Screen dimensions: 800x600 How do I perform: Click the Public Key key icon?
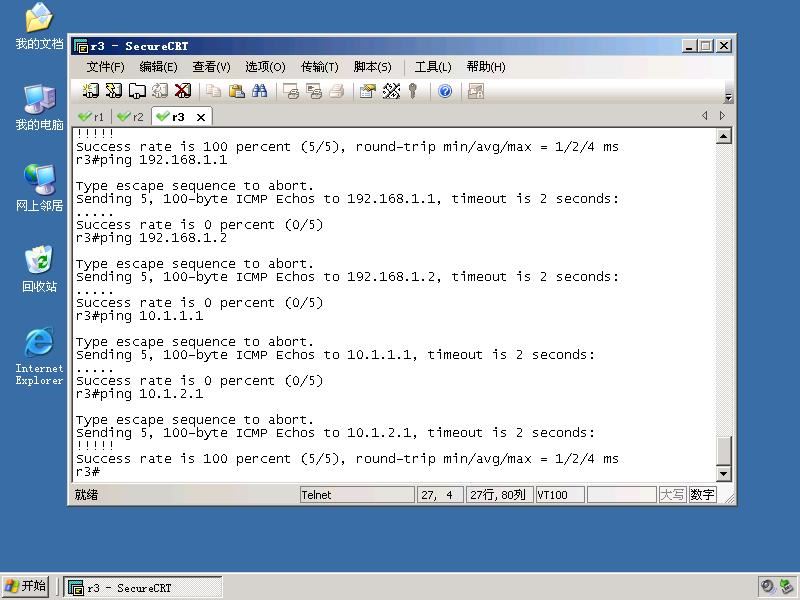click(x=413, y=91)
